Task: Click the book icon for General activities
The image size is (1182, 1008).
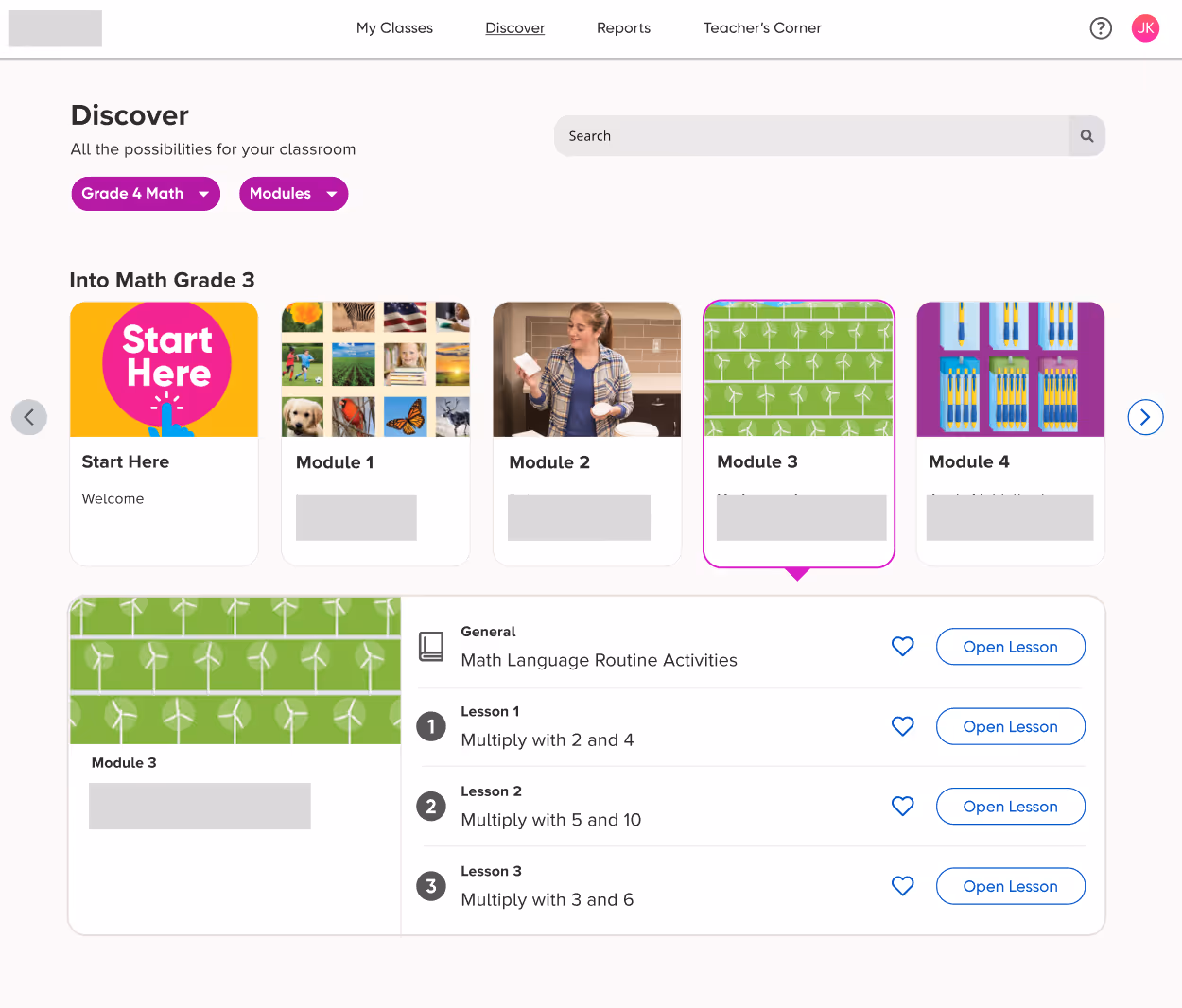Action: 431,647
